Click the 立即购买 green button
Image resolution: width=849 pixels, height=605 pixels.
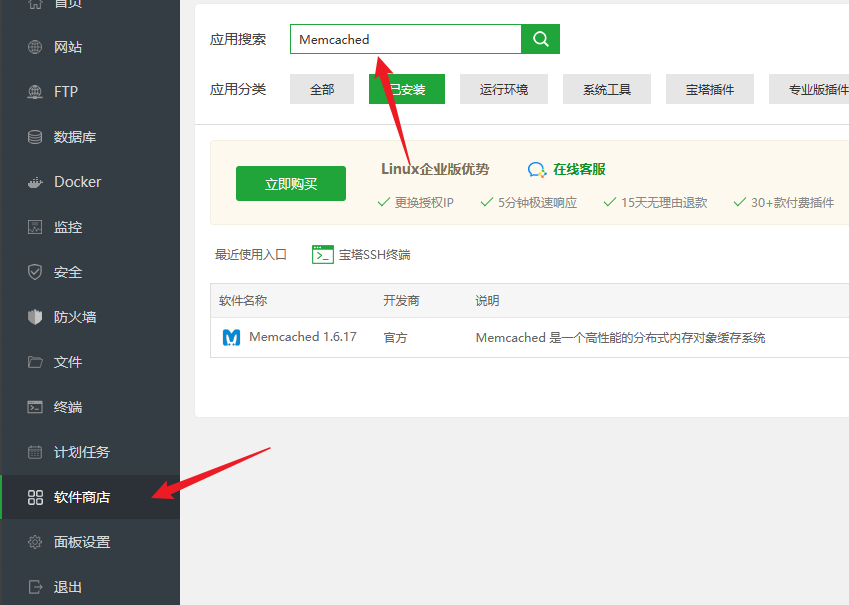pyautogui.click(x=291, y=184)
